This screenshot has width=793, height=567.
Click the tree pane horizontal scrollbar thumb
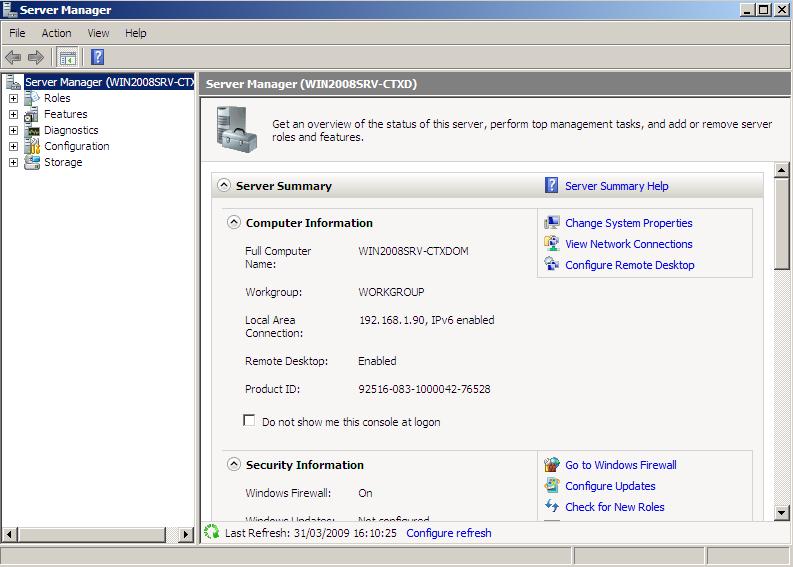(92, 534)
